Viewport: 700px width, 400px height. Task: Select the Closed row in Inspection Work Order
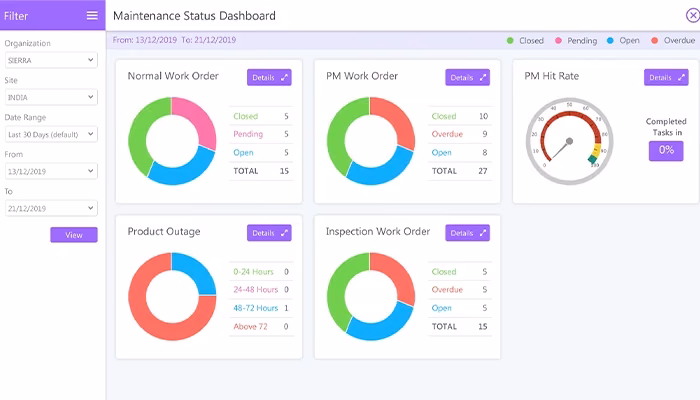pyautogui.click(x=460, y=271)
